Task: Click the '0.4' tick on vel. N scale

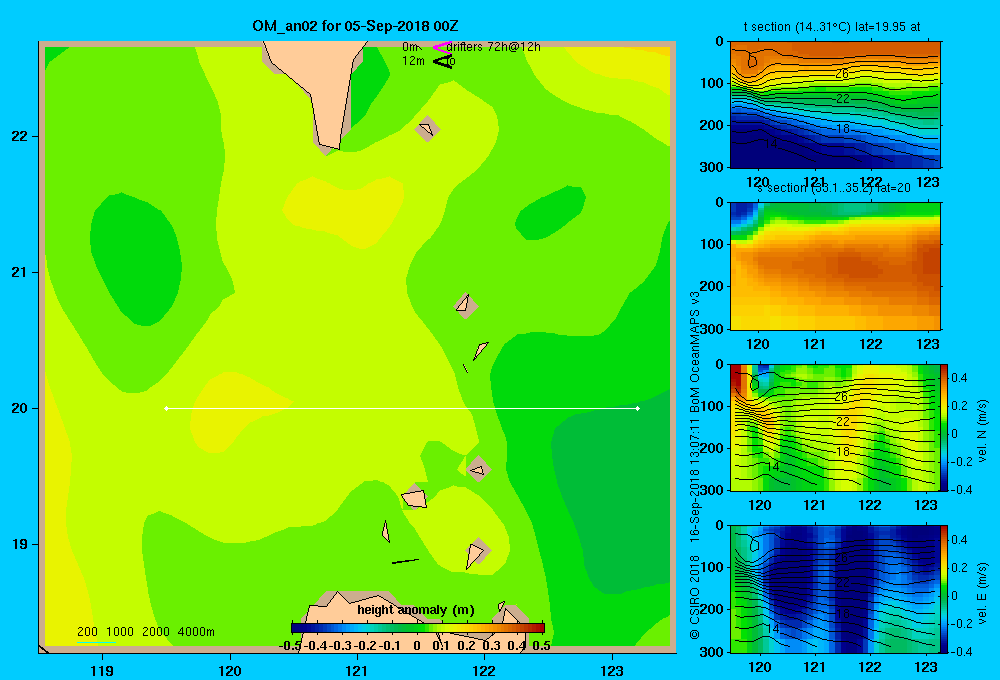Action: [959, 378]
